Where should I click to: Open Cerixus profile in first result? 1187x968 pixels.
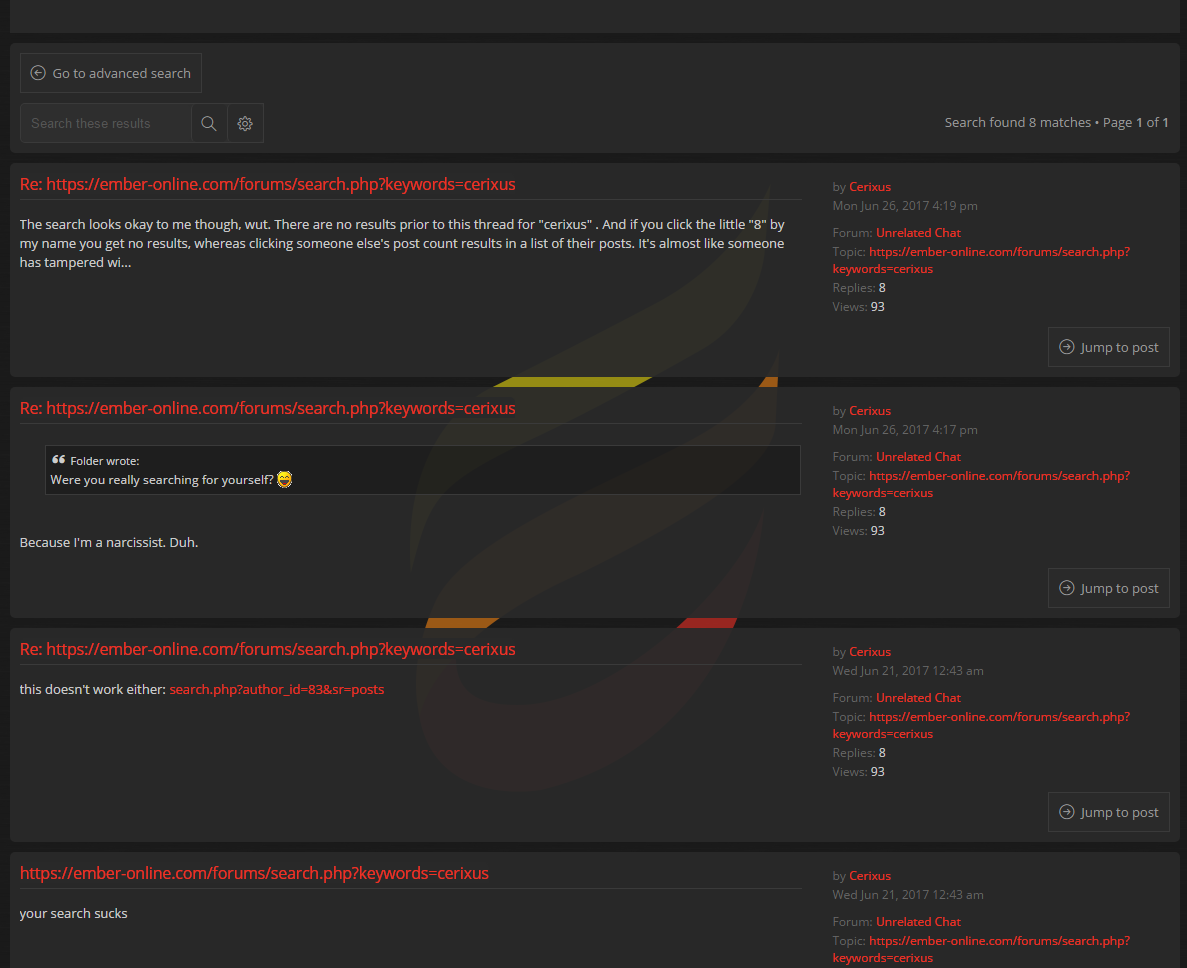pos(869,187)
